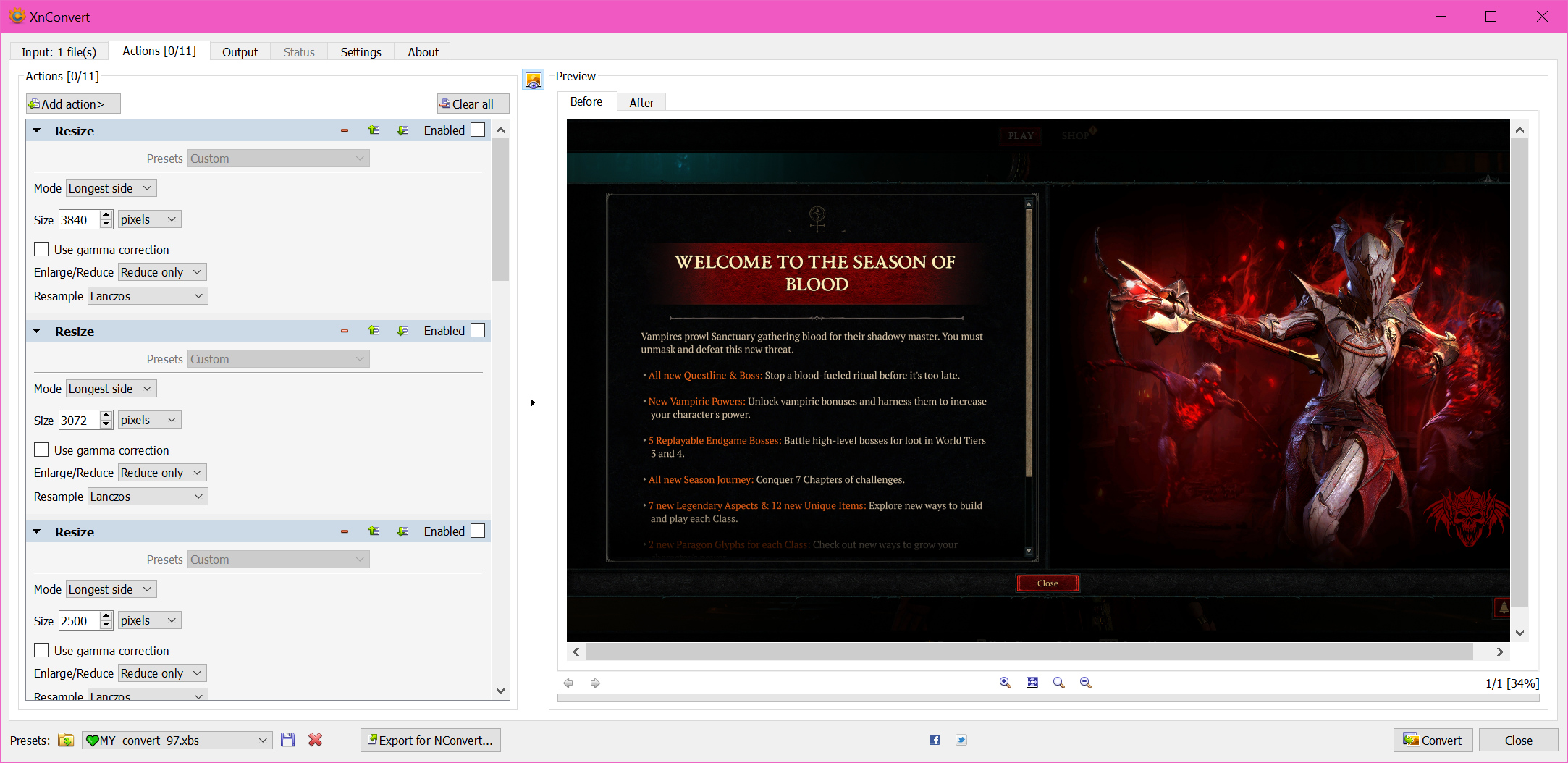Open the Mode dropdown in first Resize
Image resolution: width=1568 pixels, height=763 pixels.
(111, 188)
